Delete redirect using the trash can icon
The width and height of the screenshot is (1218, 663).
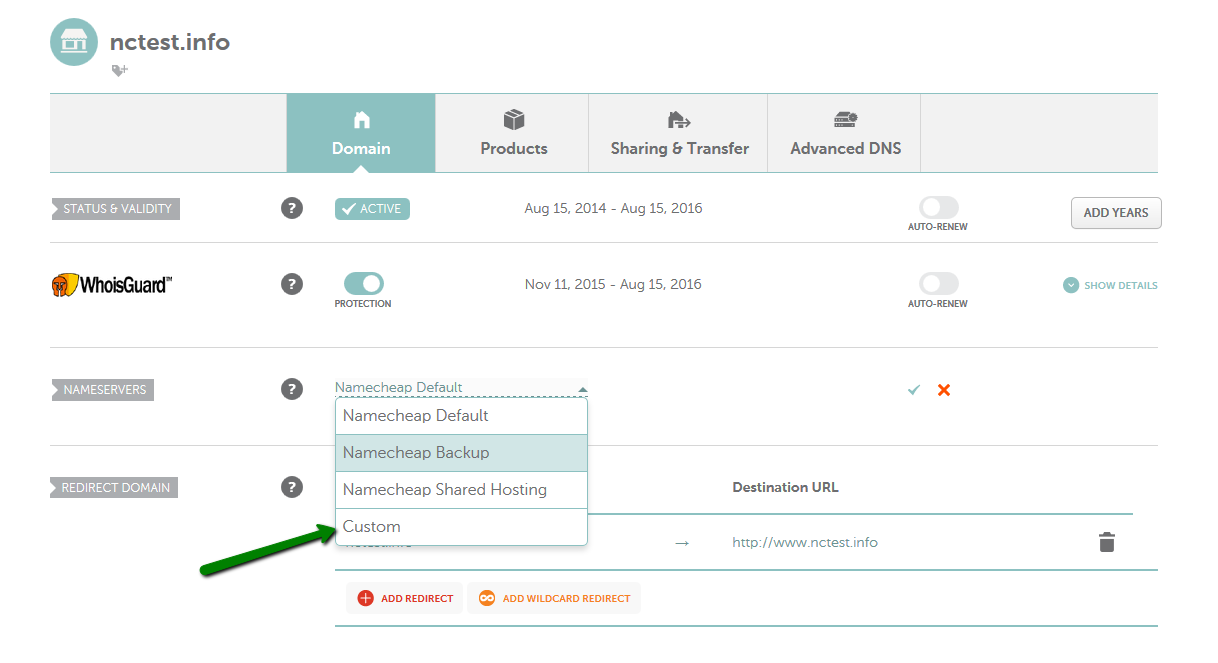click(1106, 542)
